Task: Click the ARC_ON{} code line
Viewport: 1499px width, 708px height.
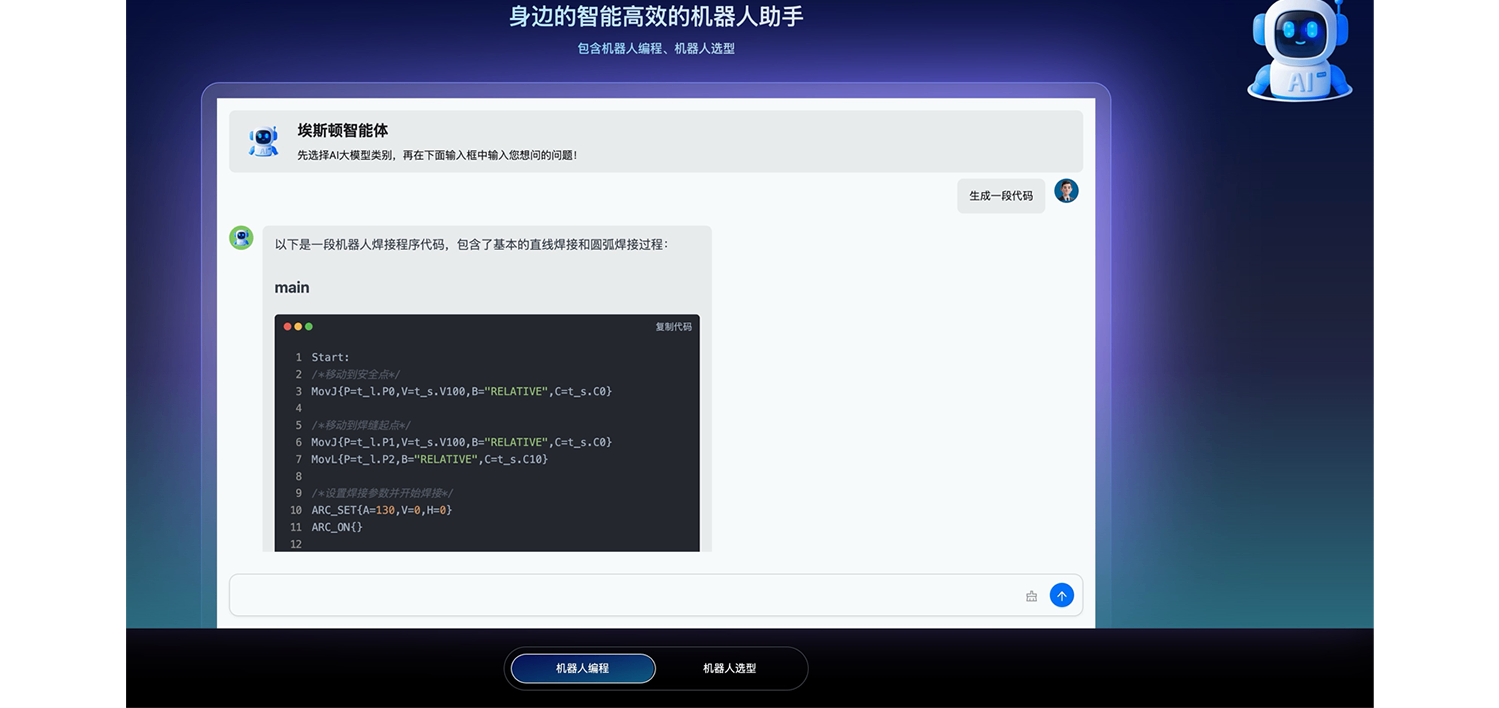Action: pos(337,527)
